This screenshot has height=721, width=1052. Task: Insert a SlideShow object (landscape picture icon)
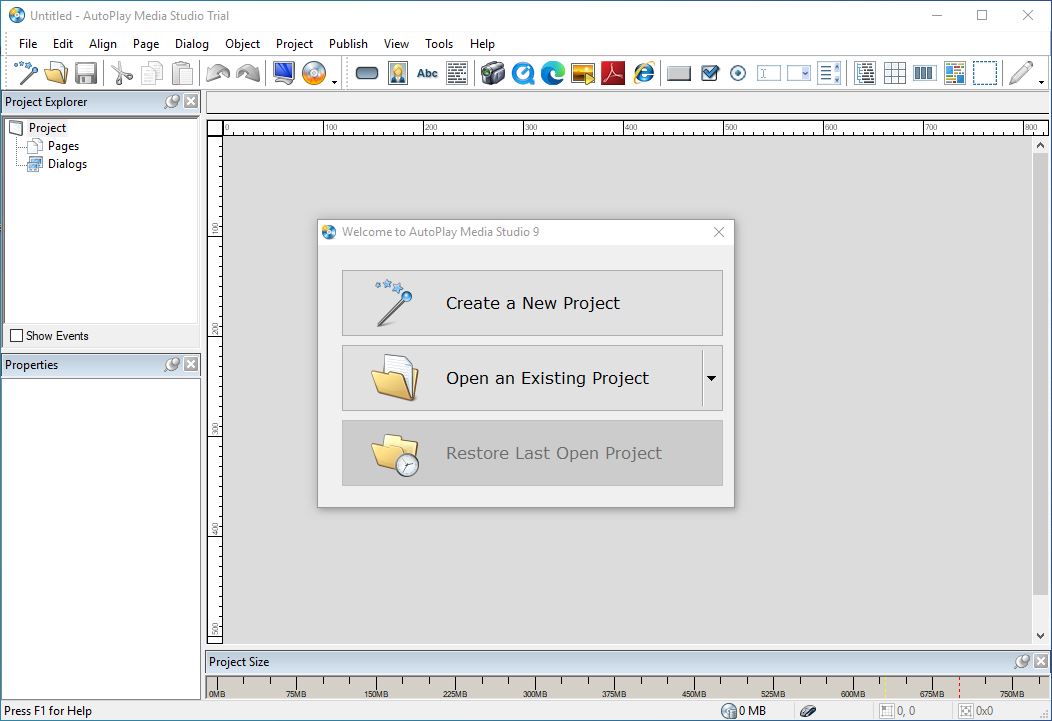point(583,72)
